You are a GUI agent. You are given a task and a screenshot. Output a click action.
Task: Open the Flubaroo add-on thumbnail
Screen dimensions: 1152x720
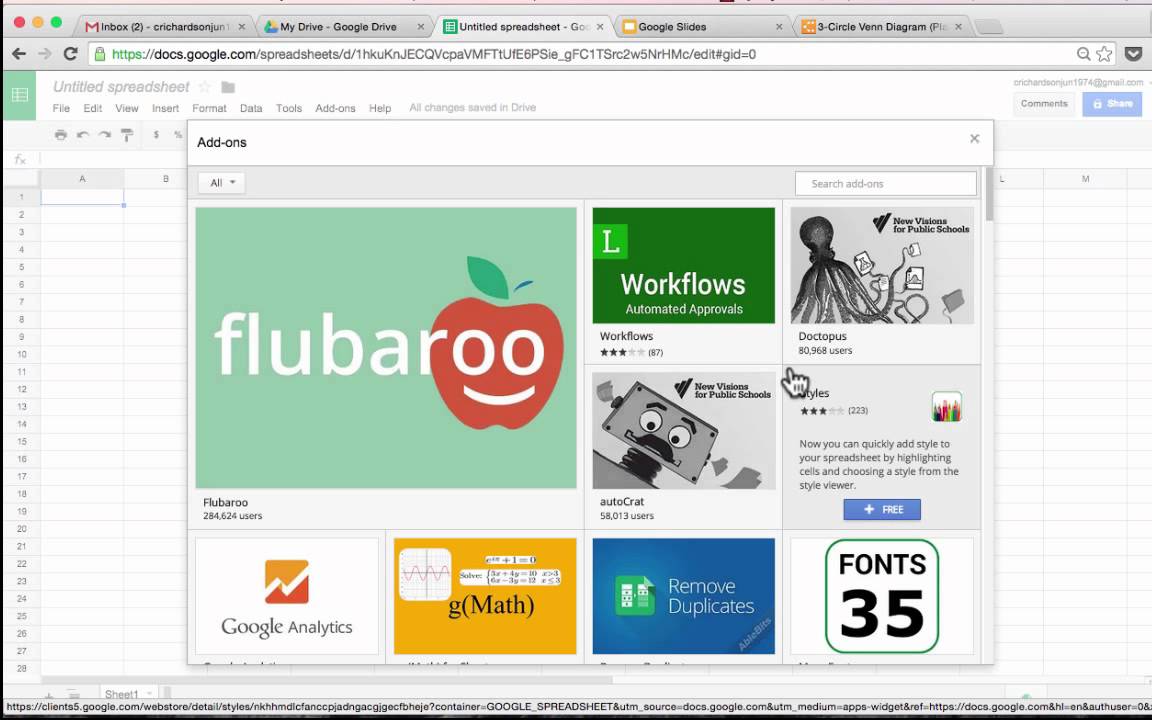click(x=386, y=348)
